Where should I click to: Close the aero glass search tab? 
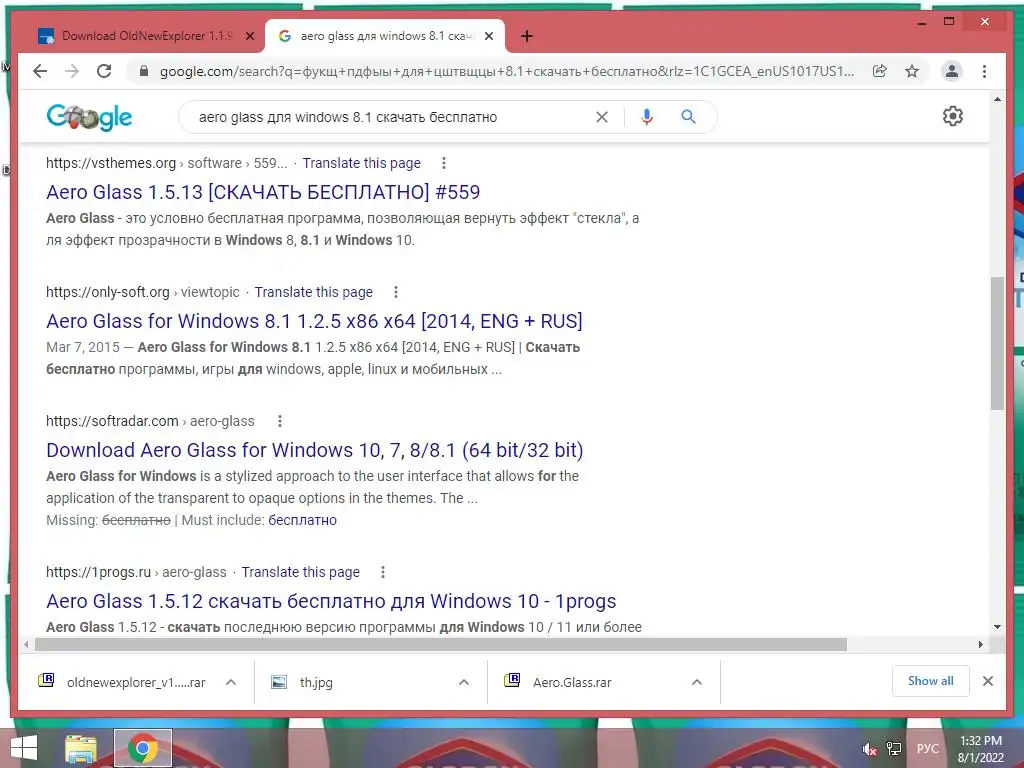[488, 37]
